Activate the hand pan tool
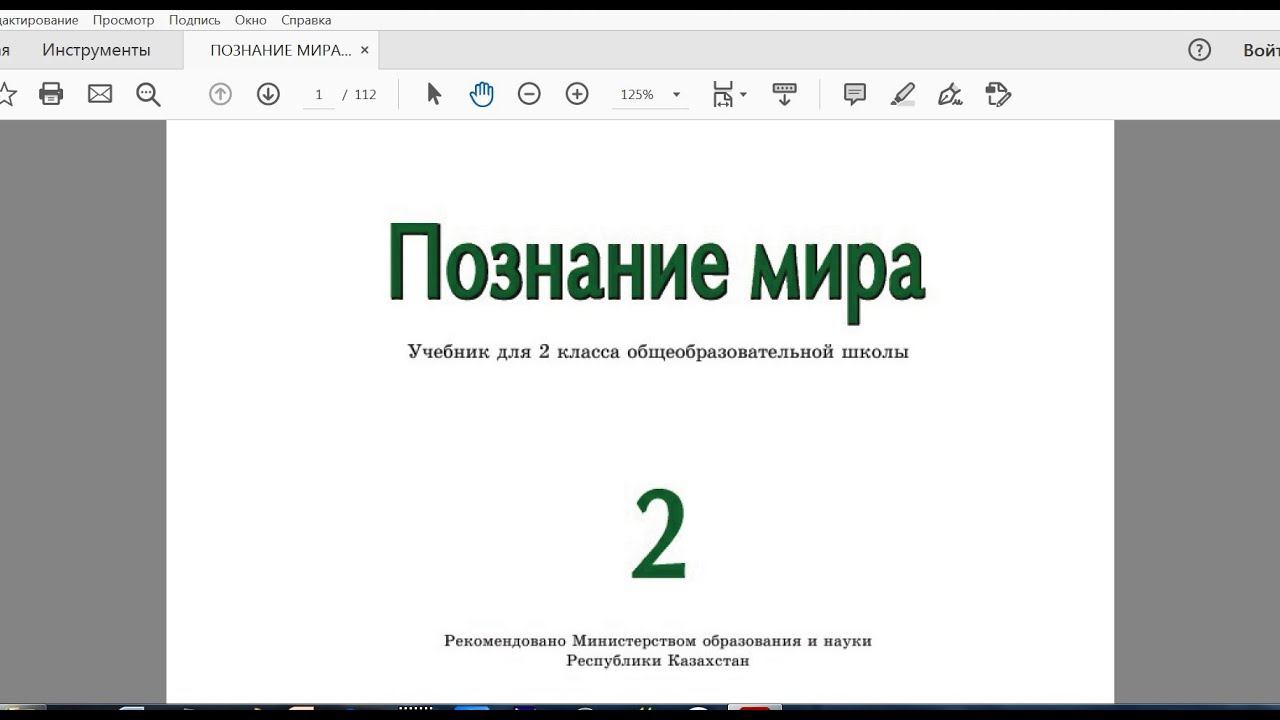 click(482, 94)
